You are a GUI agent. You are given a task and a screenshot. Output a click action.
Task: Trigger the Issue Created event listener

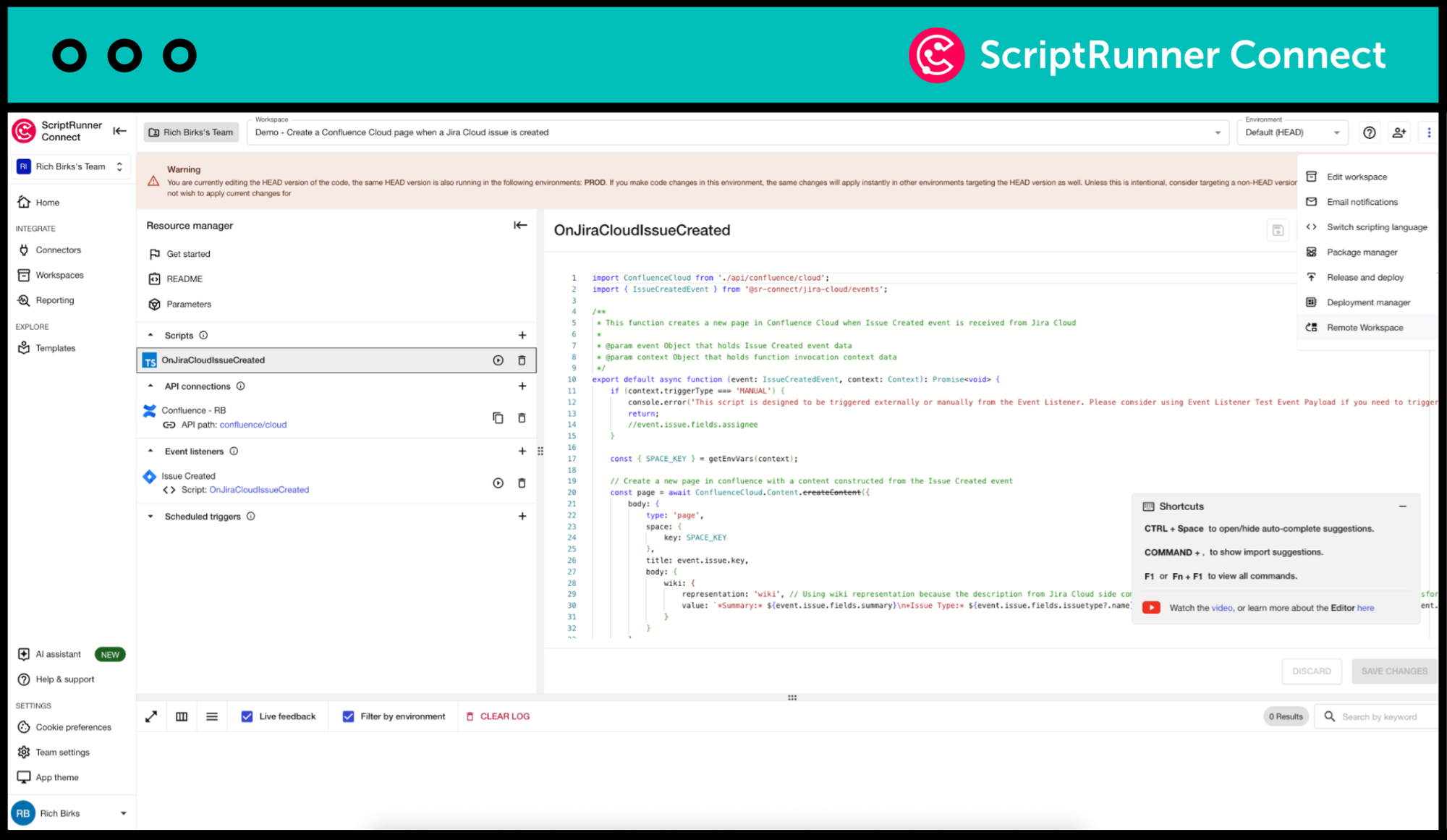[498, 483]
